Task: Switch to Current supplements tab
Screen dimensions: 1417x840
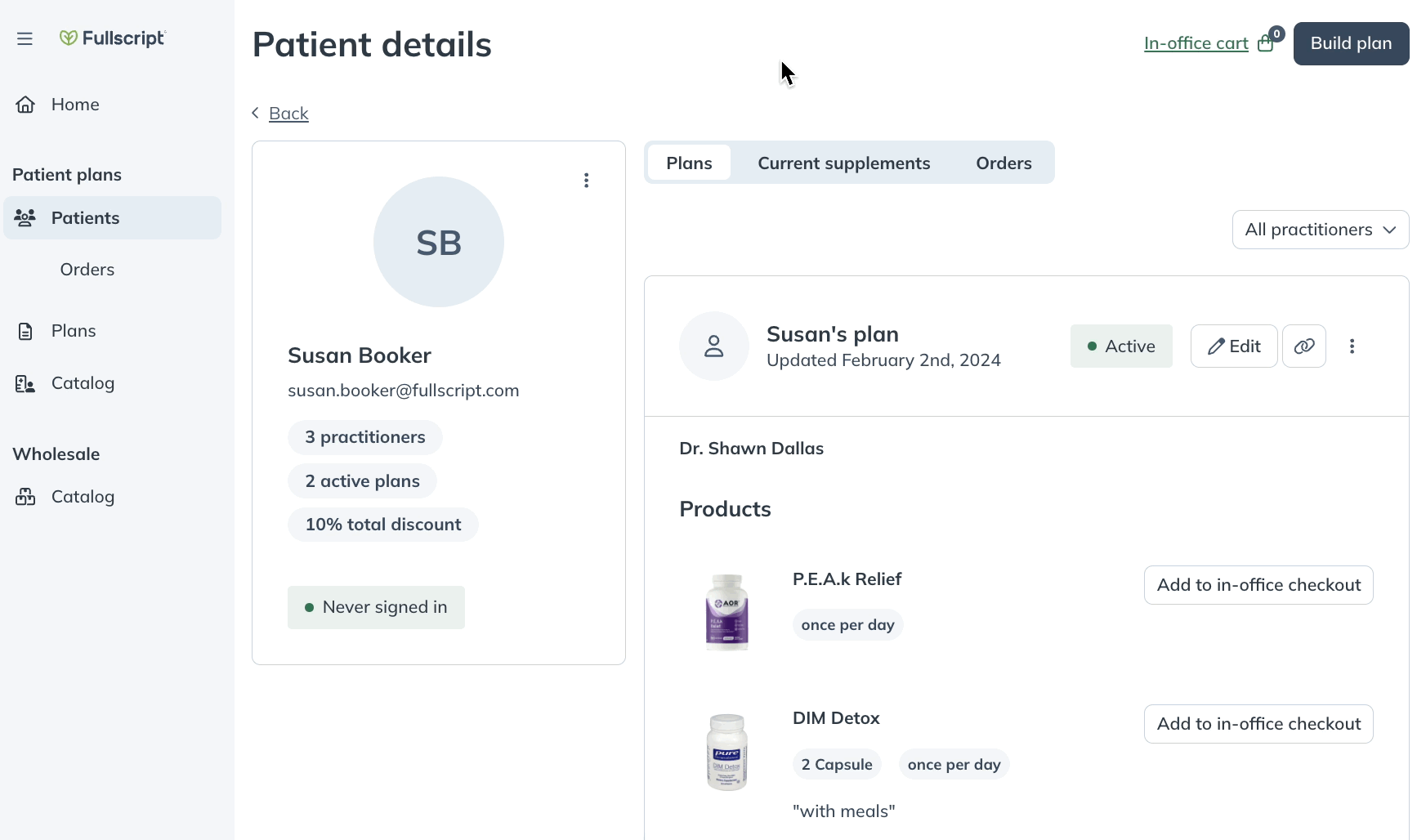Action: [x=844, y=163]
